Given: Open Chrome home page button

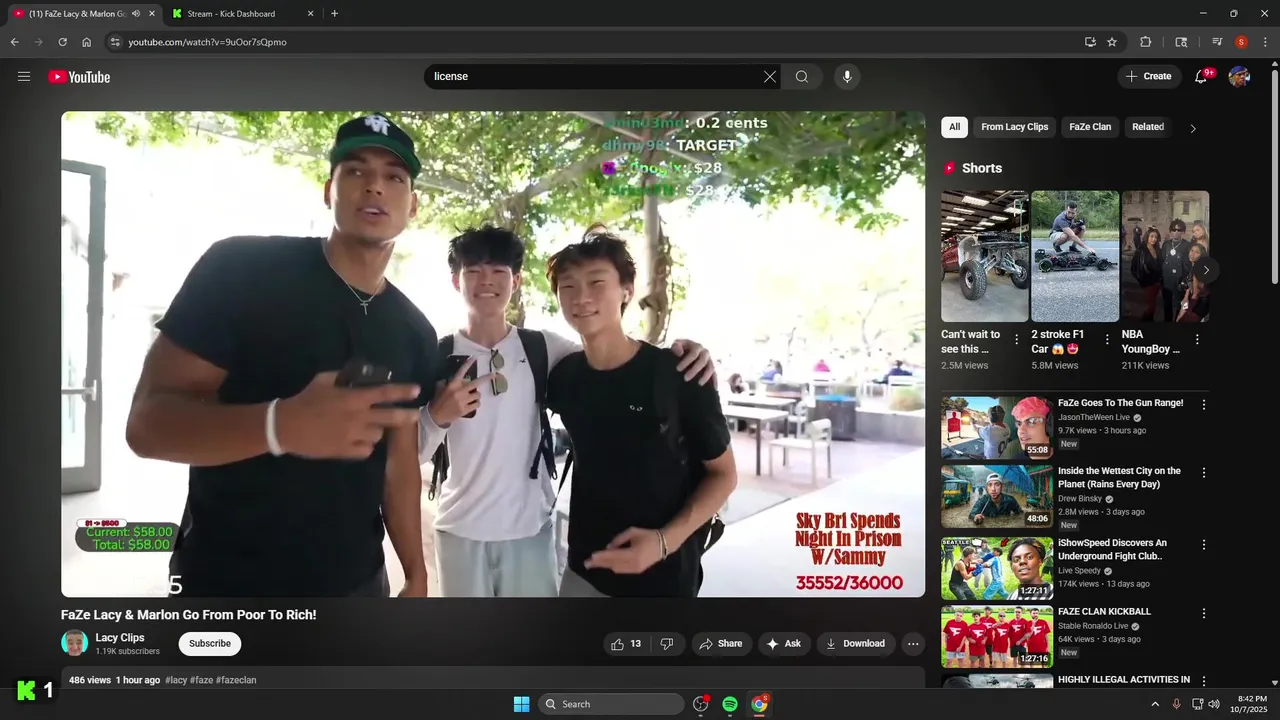Looking at the screenshot, I should (86, 42).
